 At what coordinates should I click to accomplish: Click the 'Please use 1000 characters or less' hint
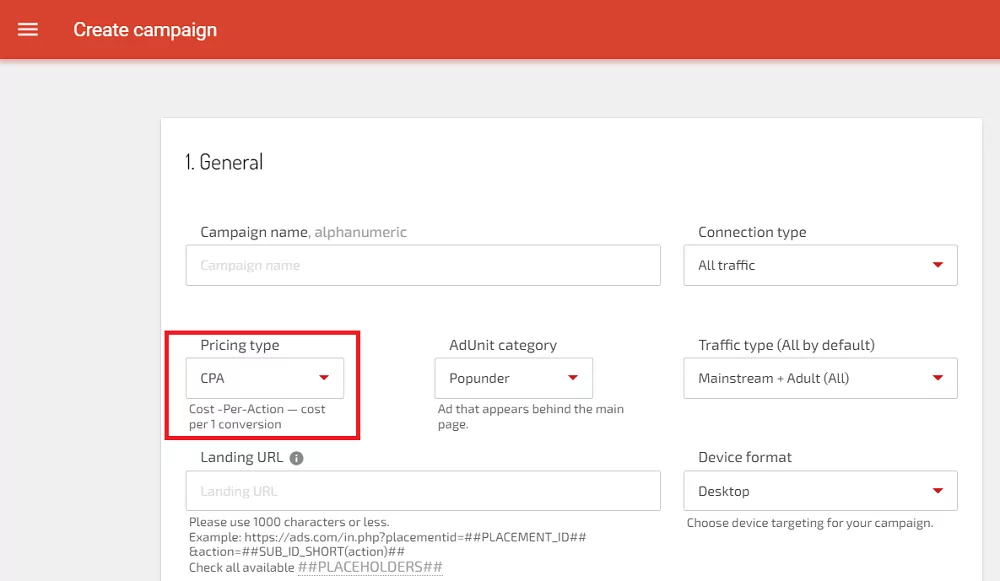click(289, 522)
